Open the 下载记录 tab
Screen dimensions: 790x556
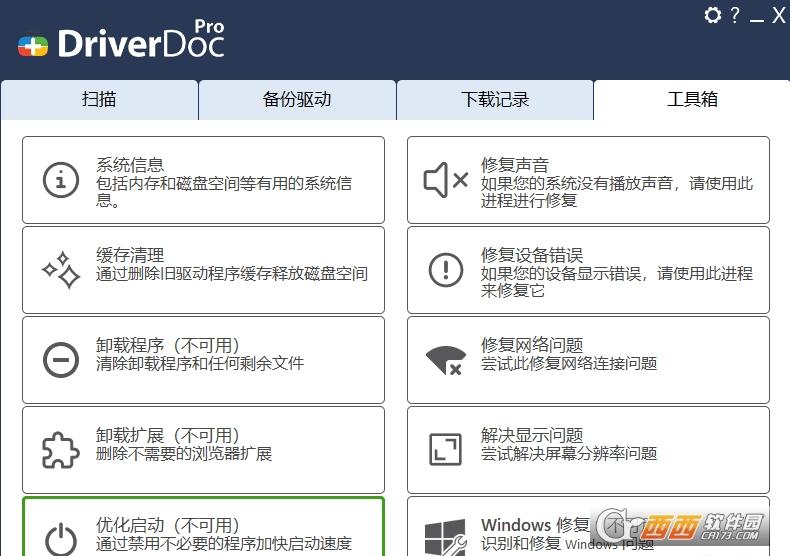pyautogui.click(x=495, y=100)
